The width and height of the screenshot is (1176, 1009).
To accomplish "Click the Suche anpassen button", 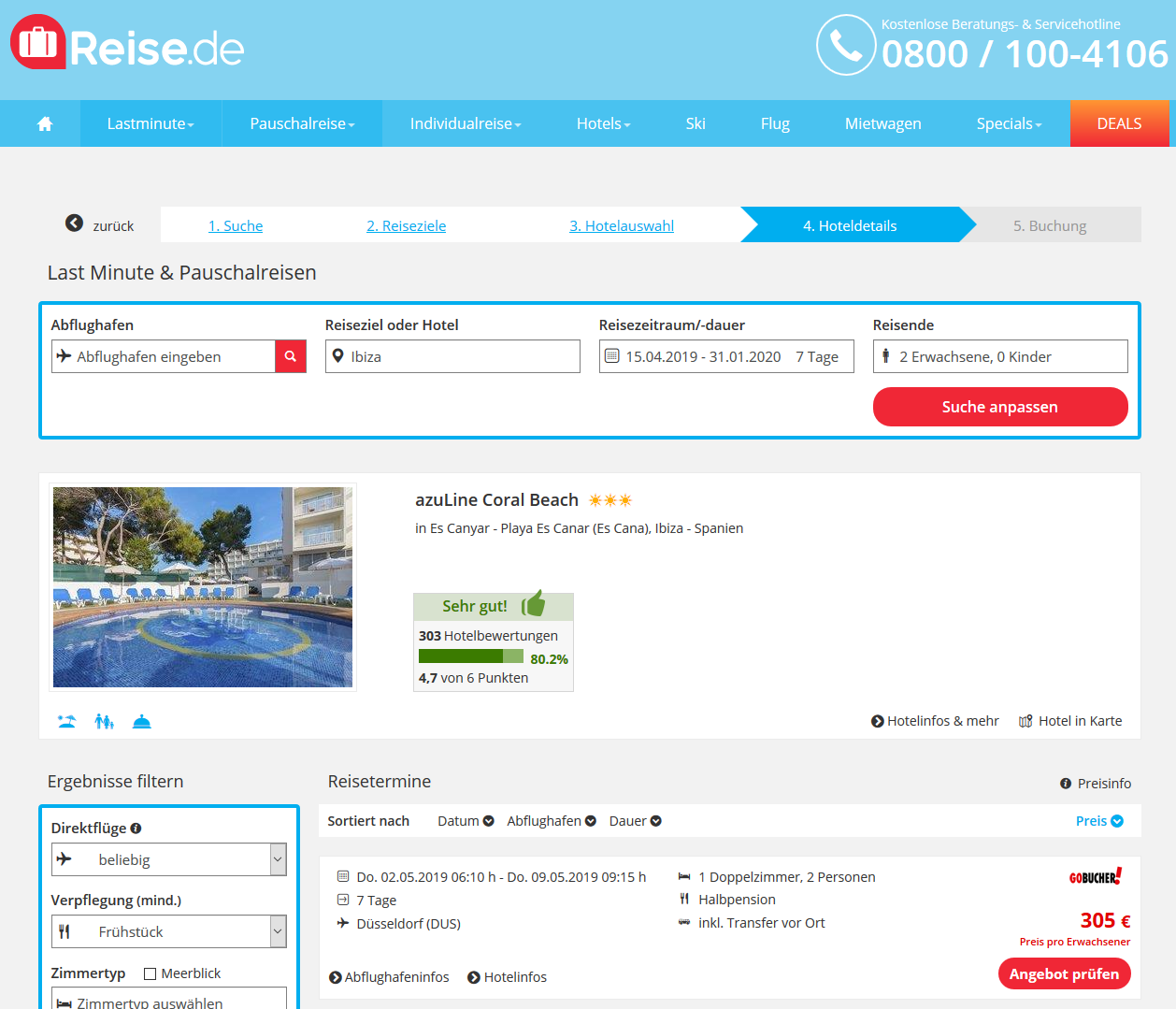I will (1000, 407).
